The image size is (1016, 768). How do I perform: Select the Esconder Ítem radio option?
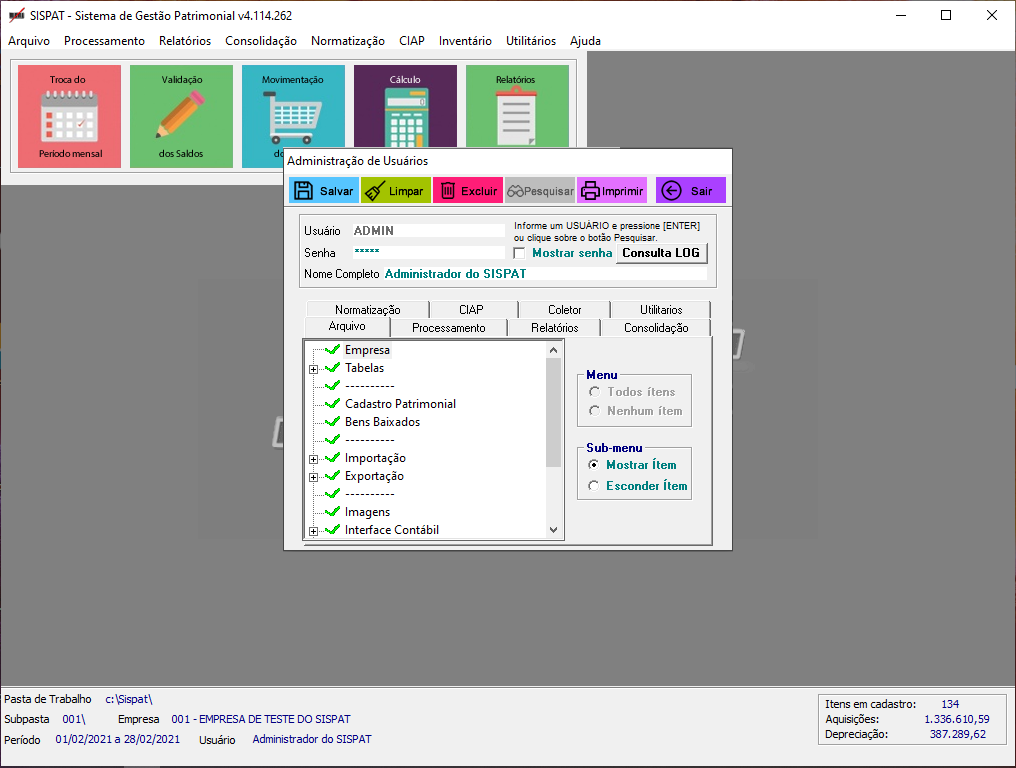click(x=595, y=486)
